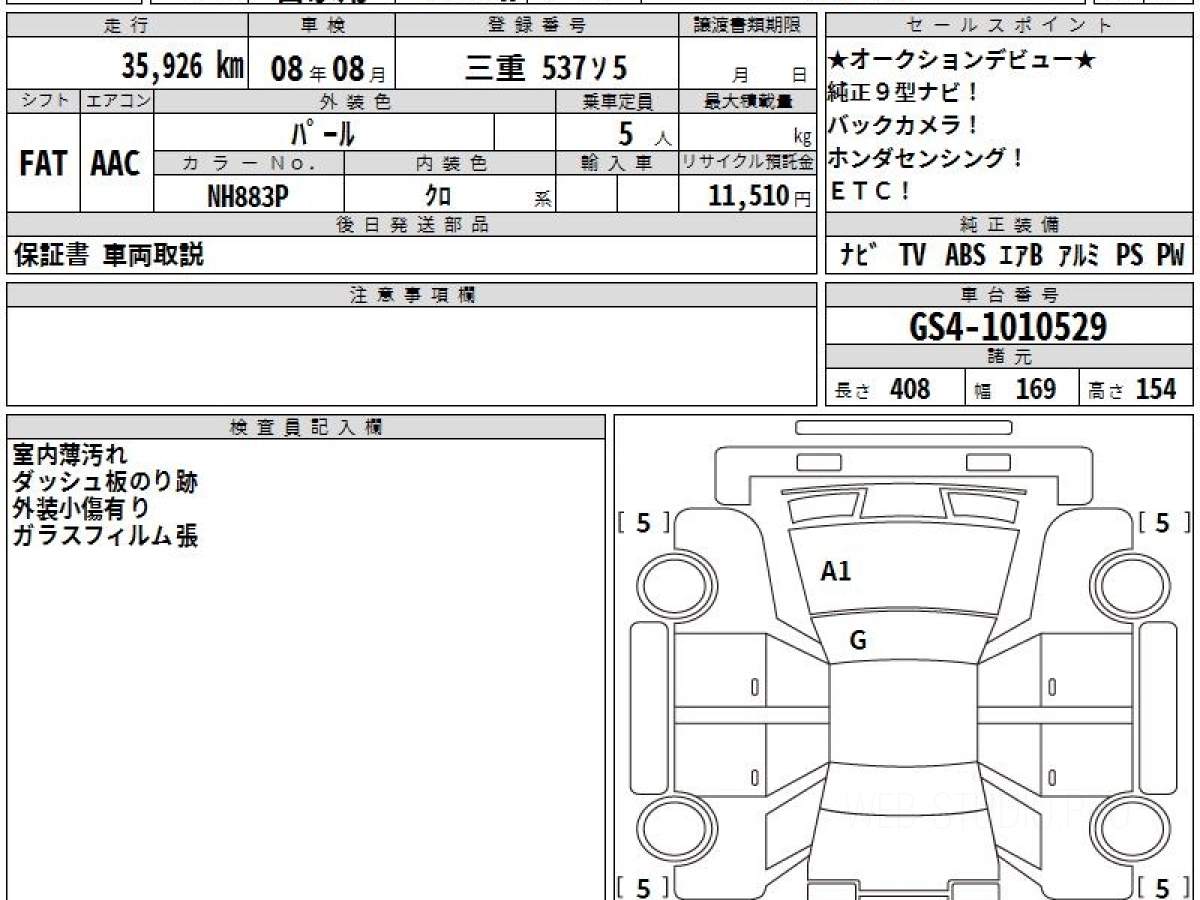Click the A1 damage mark on the hood
Screen dimensions: 1200x900
pyautogui.click(x=835, y=572)
